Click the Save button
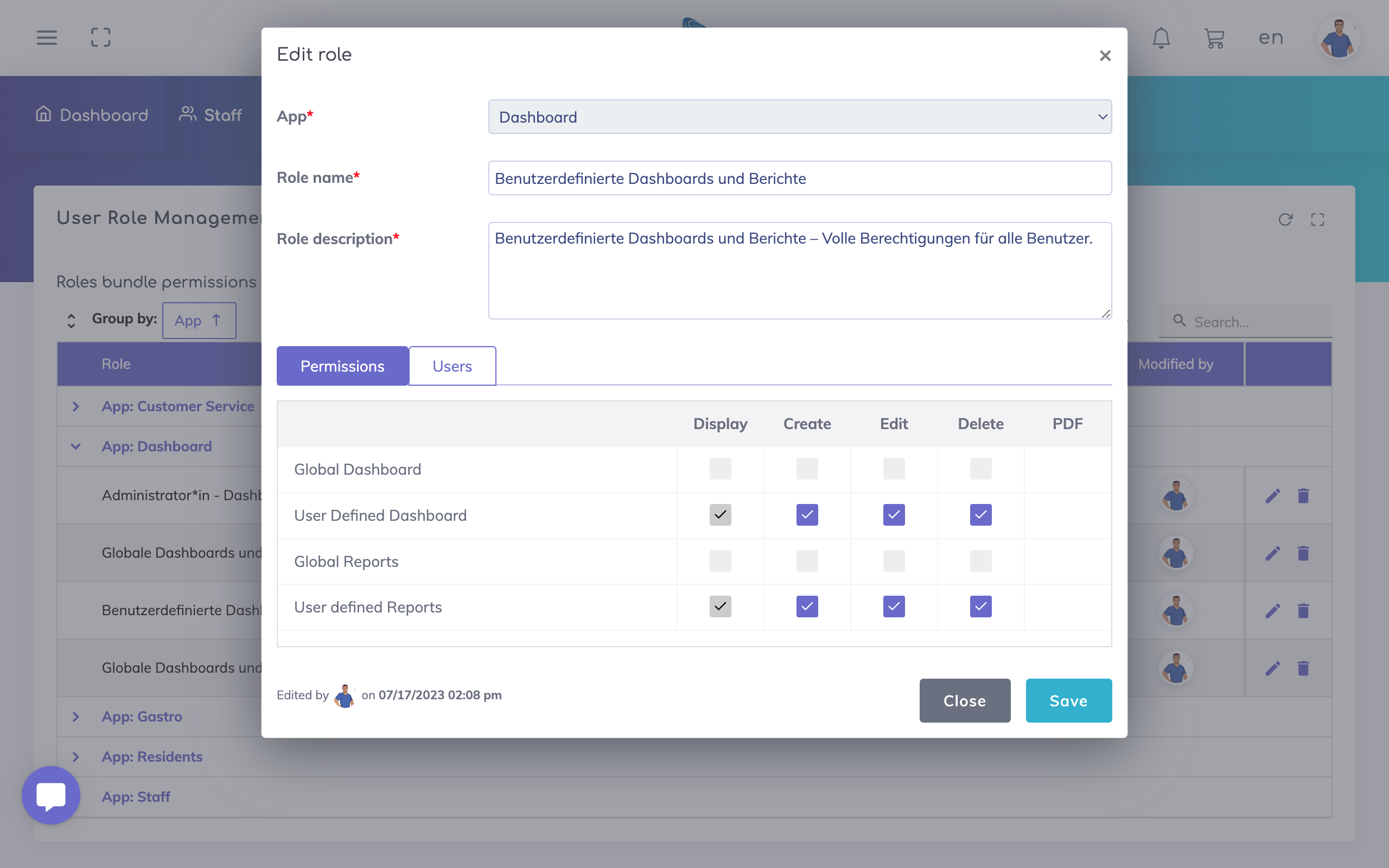 (x=1068, y=700)
